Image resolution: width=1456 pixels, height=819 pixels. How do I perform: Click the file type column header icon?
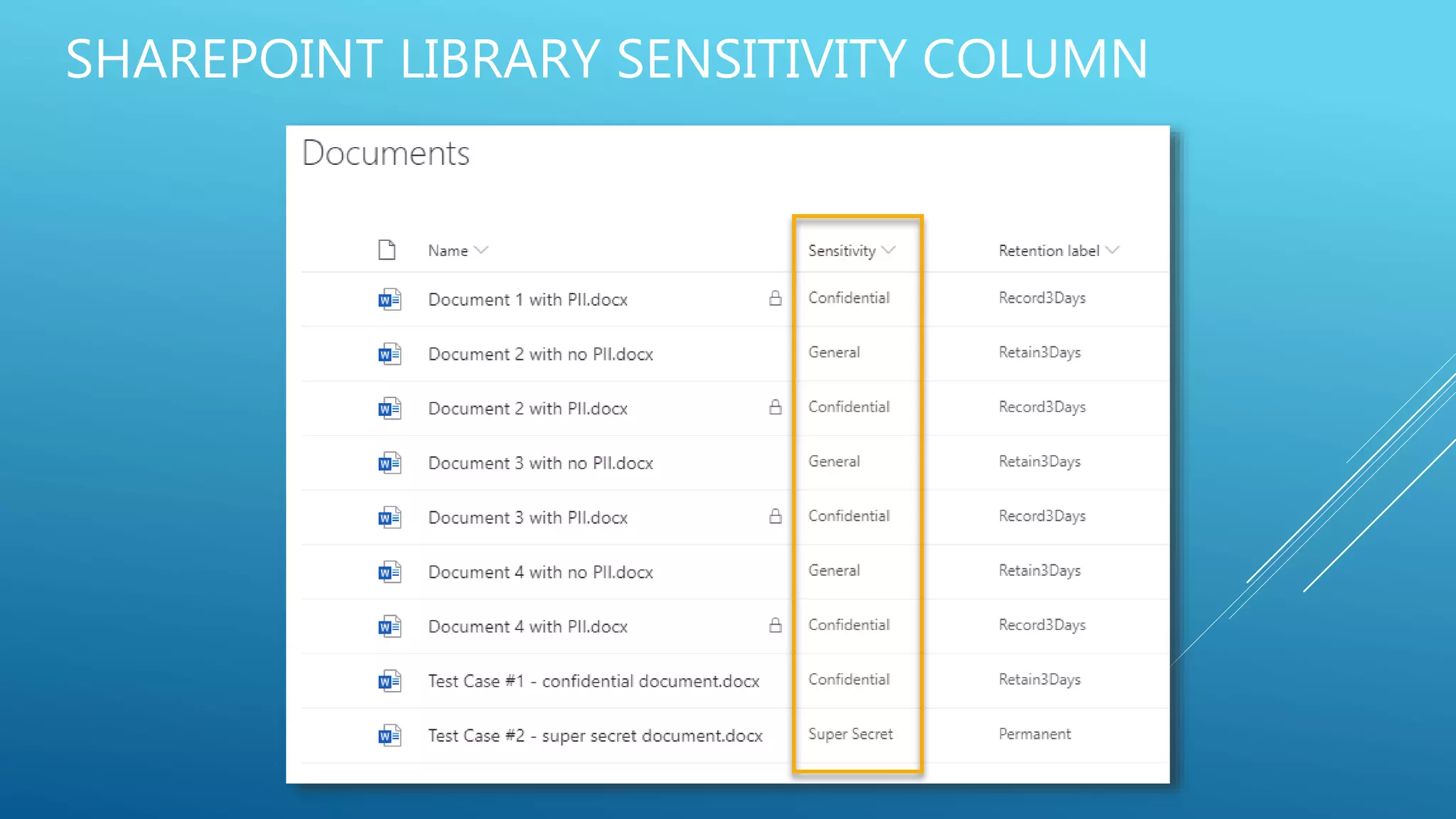tap(387, 250)
